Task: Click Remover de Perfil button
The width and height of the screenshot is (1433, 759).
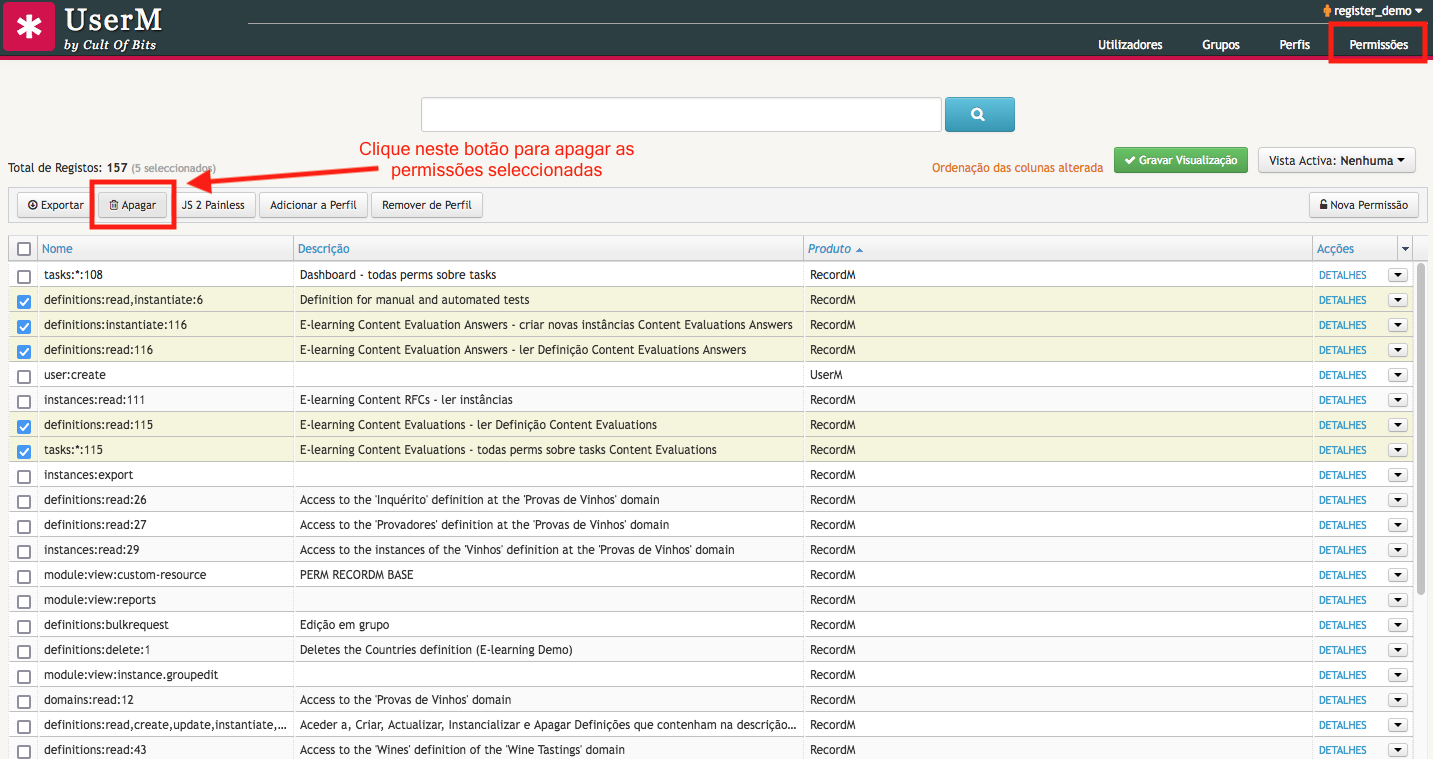Action: (427, 205)
